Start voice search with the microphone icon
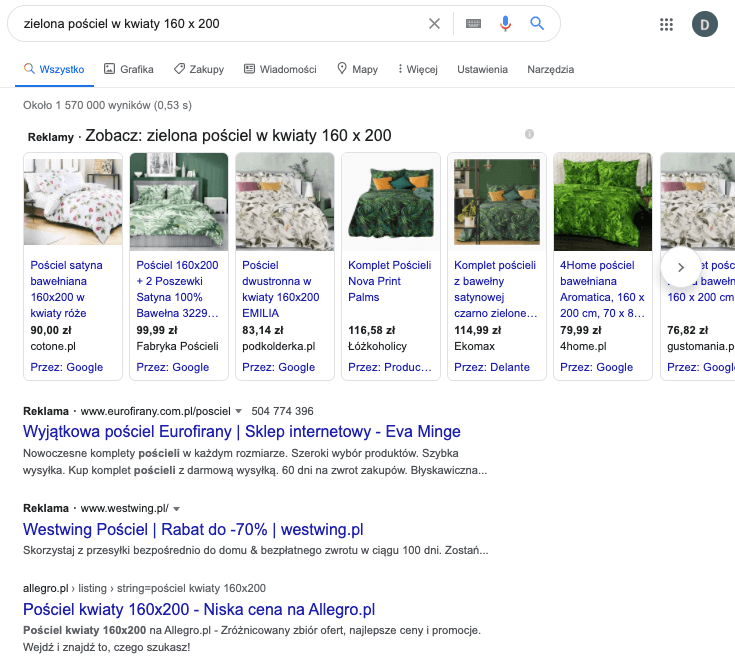This screenshot has width=735, height=671. (x=505, y=23)
